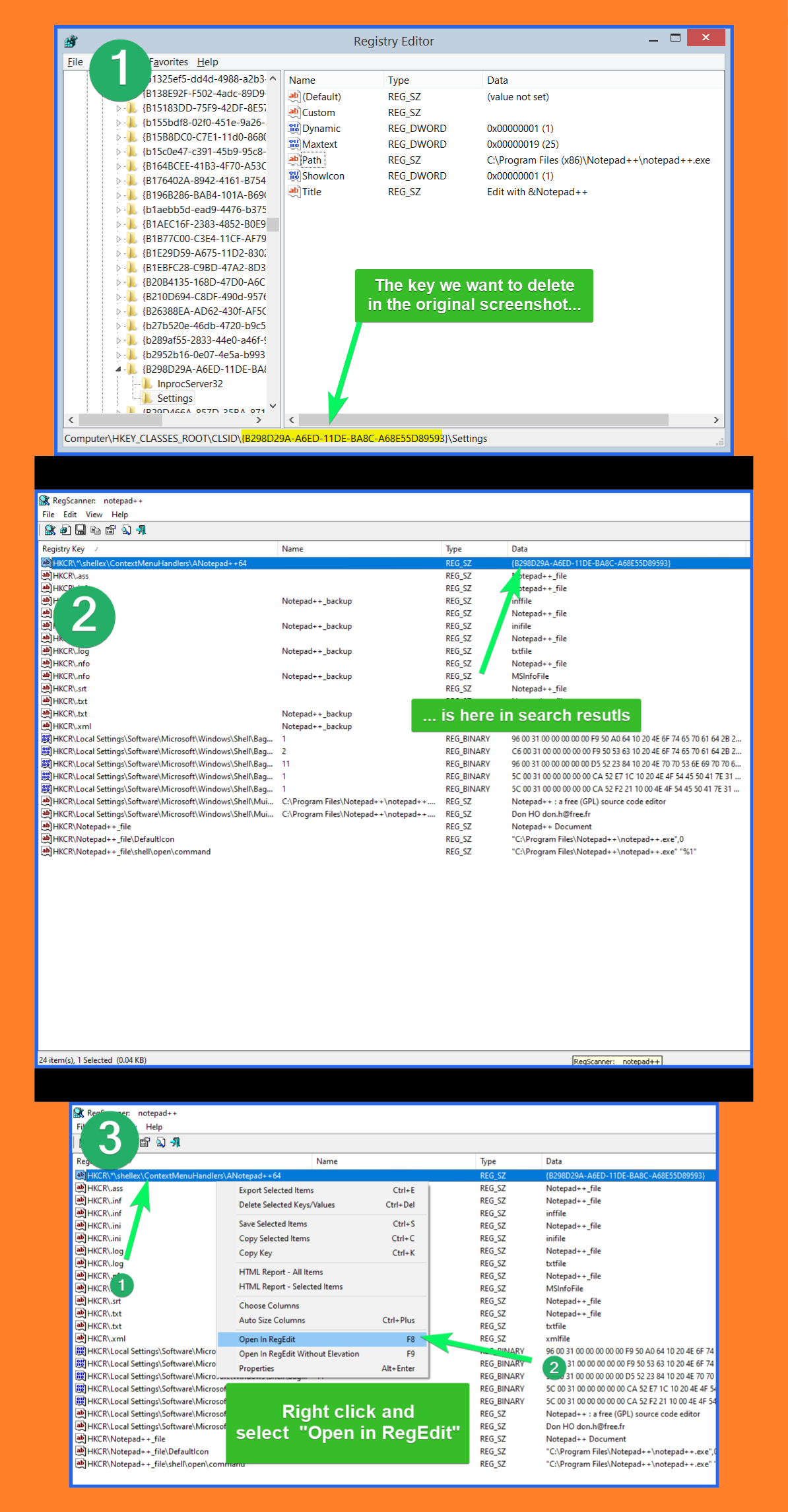Select HKCR\Notepad++_file\DefaultIcon row in step 2

pos(394,839)
